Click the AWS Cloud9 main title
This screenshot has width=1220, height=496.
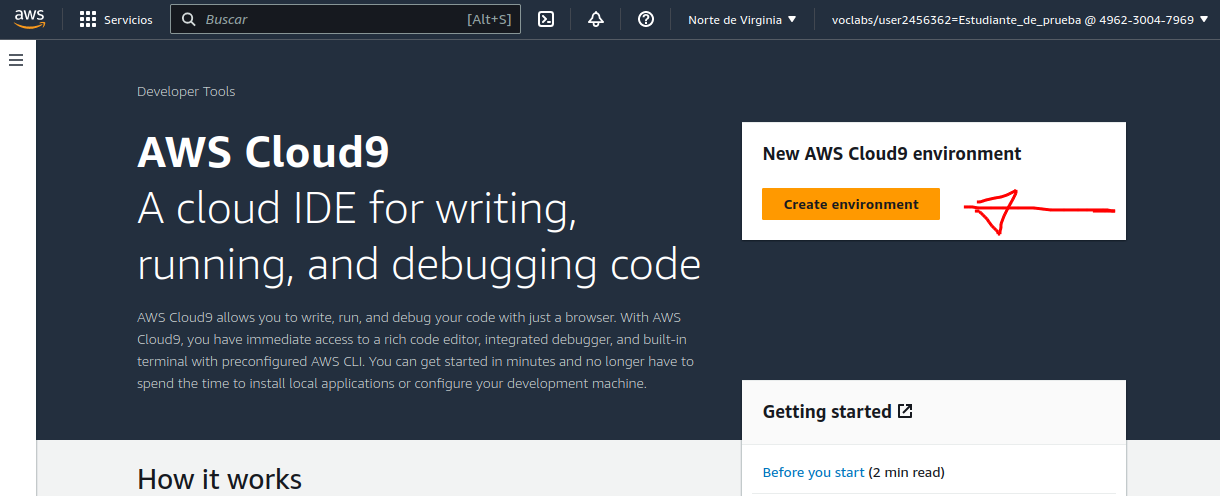click(263, 153)
